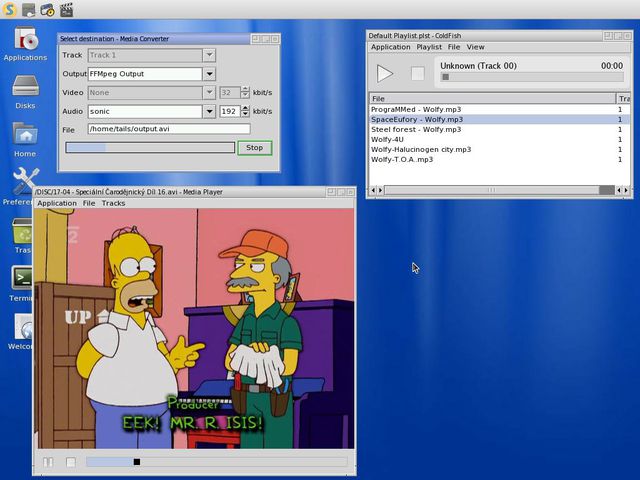
Task: Open ColdFish File menu
Action: pos(454,47)
